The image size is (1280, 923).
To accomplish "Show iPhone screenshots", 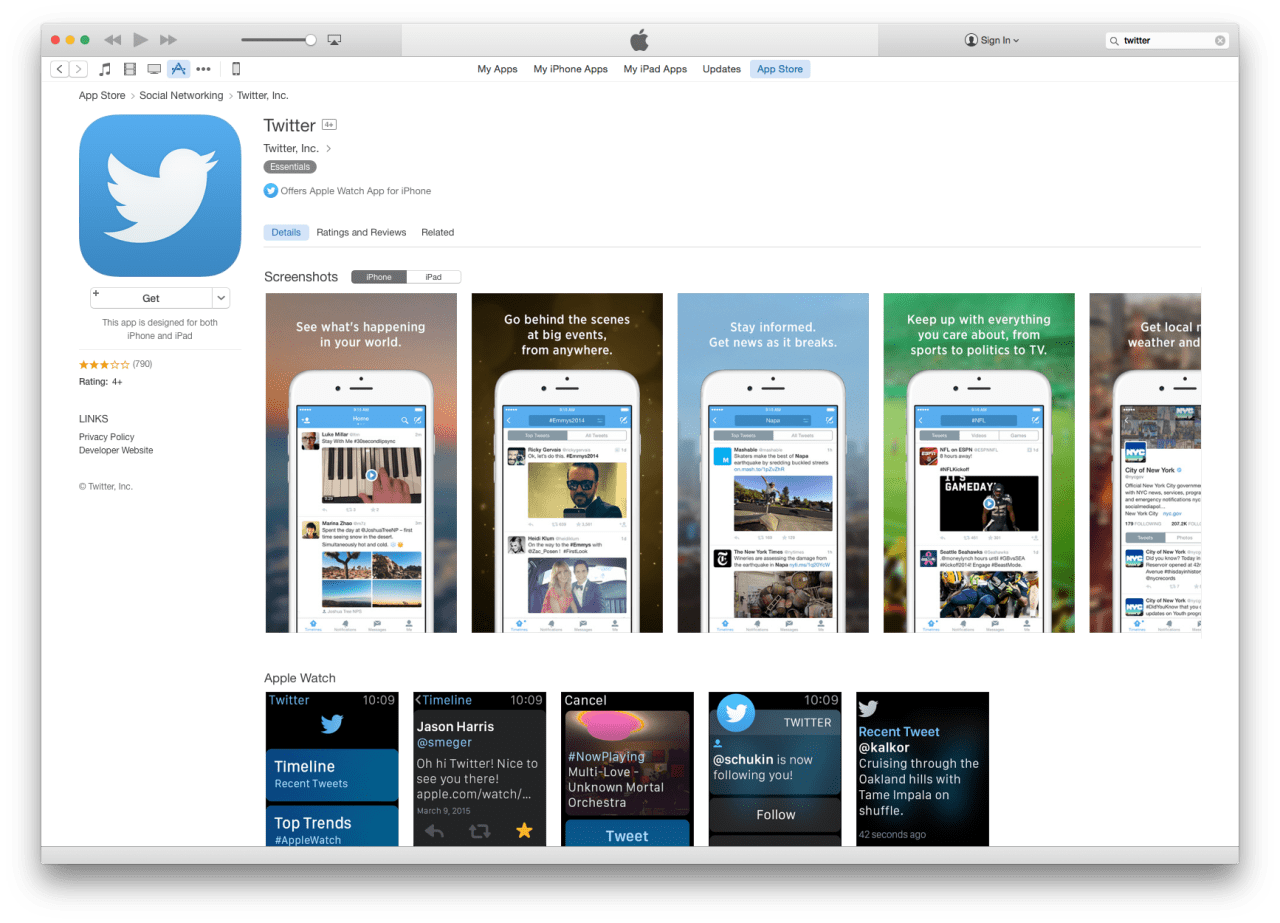I will [x=379, y=277].
